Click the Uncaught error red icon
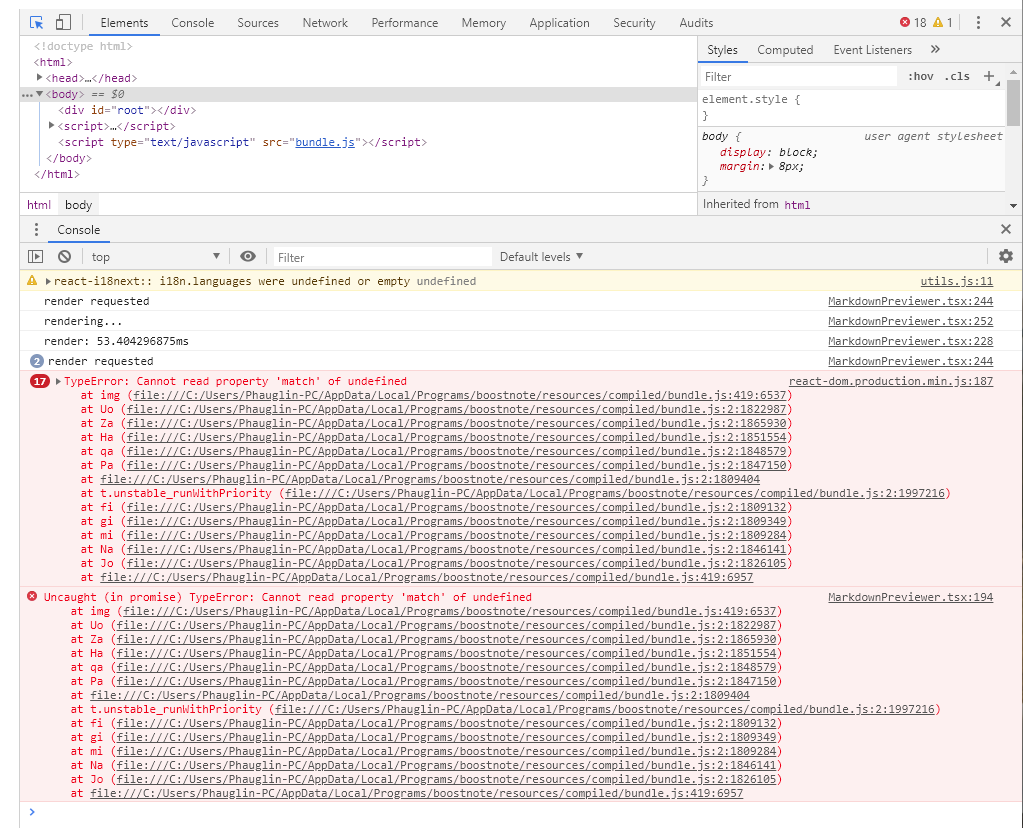The width and height of the screenshot is (1023, 828). point(32,596)
